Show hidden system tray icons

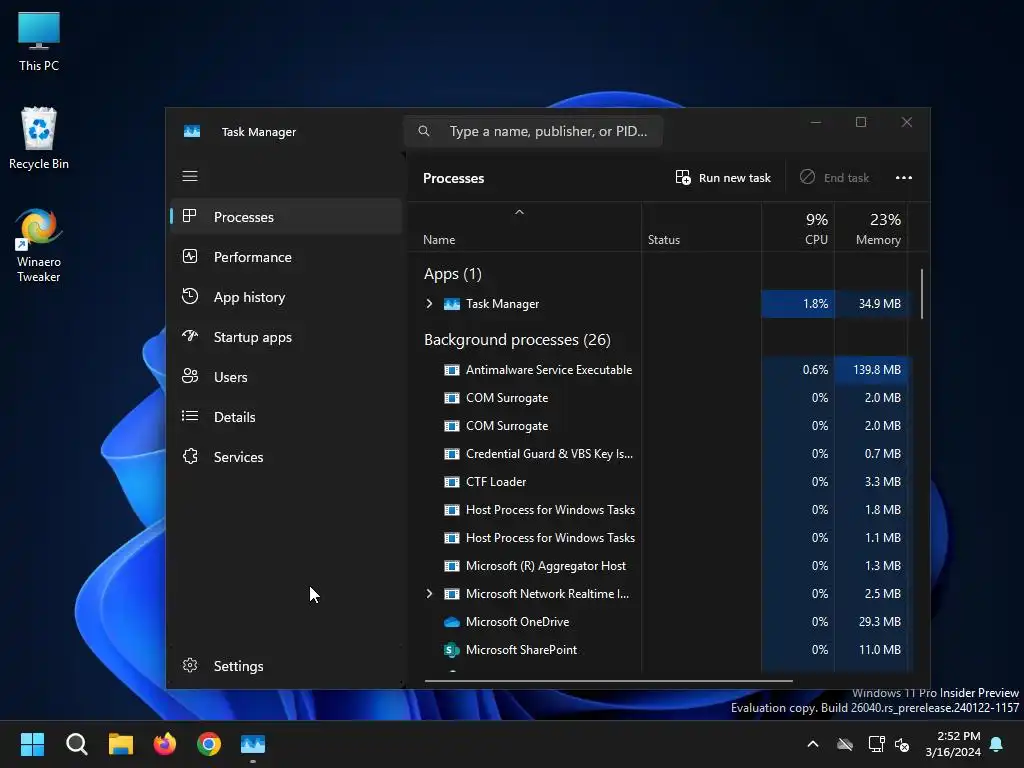click(813, 744)
